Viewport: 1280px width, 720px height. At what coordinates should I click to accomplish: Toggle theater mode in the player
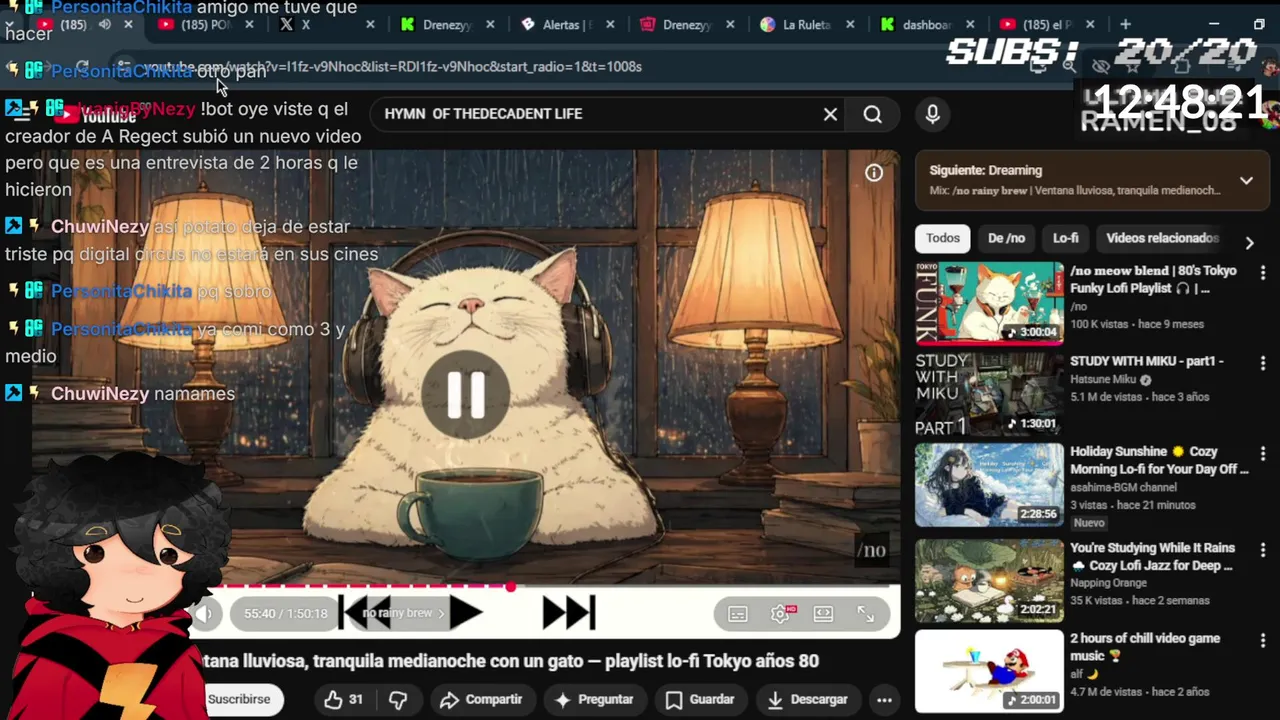tap(824, 614)
